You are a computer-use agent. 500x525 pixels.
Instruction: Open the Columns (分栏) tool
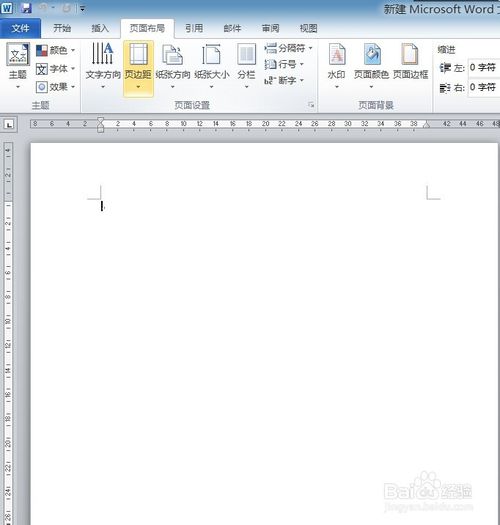pos(246,66)
